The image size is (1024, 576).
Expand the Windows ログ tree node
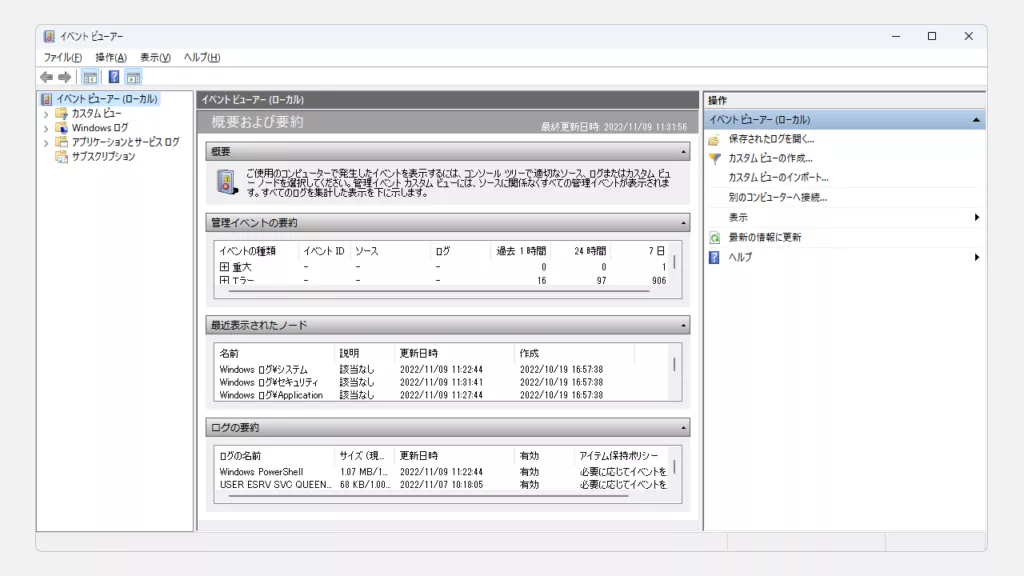point(46,128)
